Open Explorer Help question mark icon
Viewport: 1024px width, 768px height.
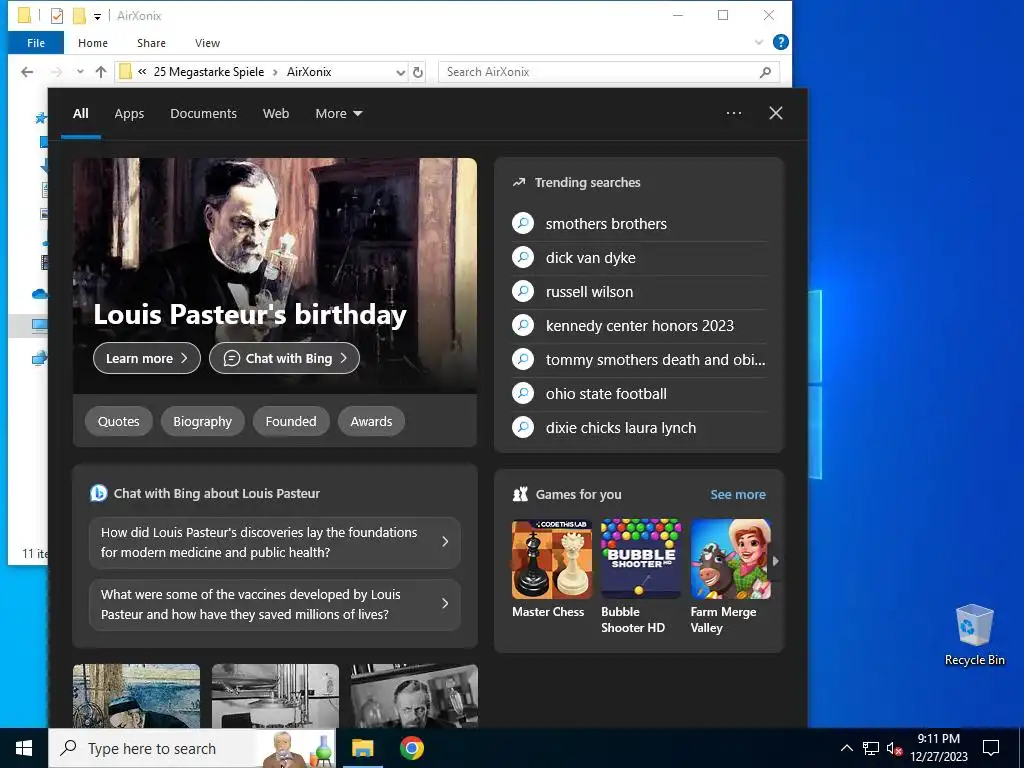[x=780, y=42]
